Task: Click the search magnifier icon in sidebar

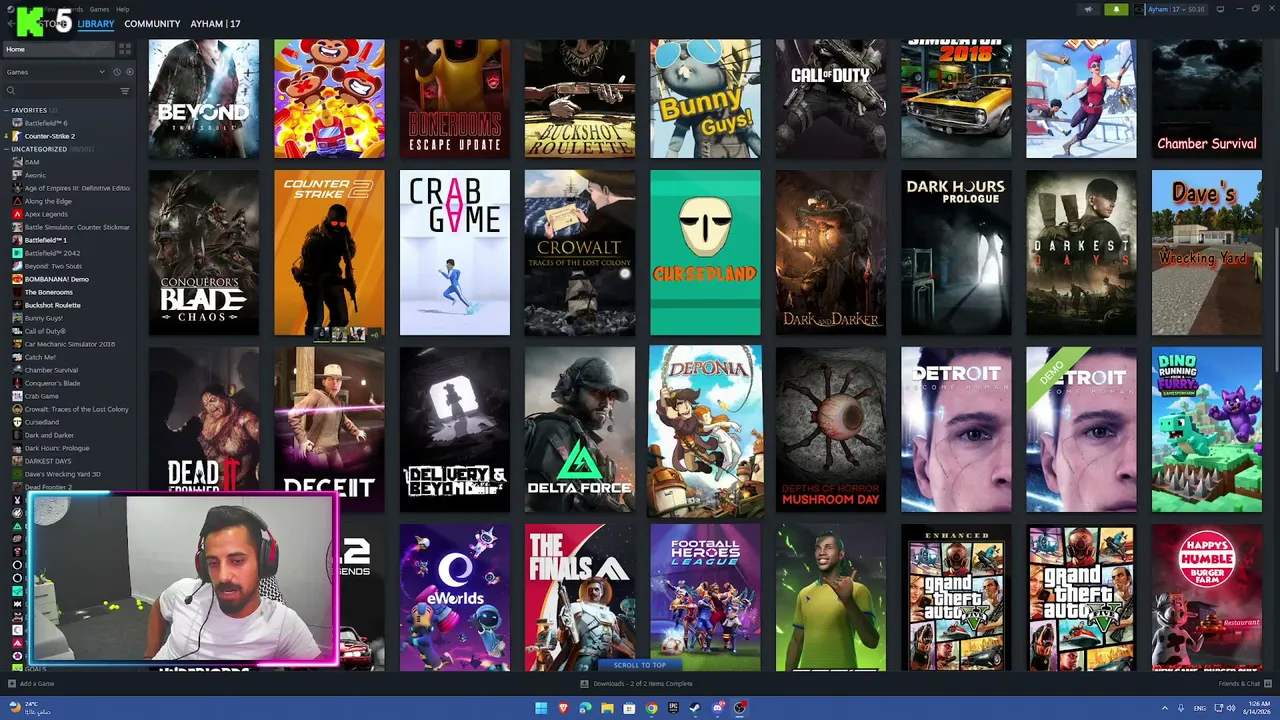Action: click(x=11, y=91)
